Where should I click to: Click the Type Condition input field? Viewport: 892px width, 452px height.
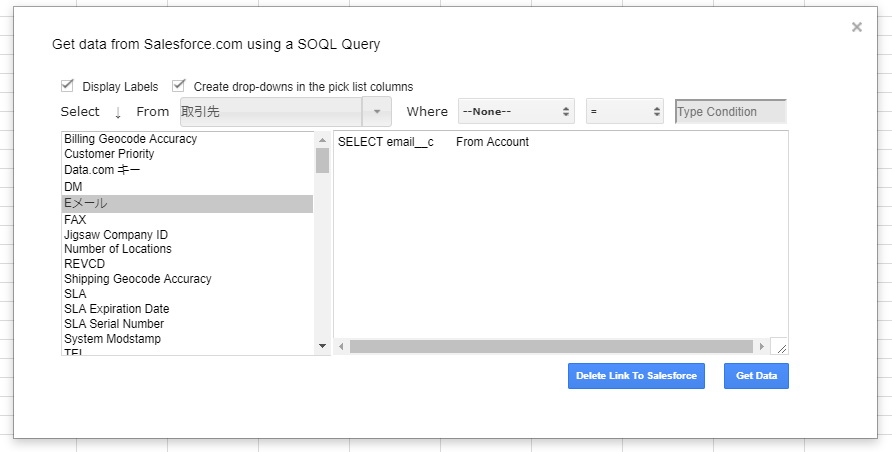point(730,111)
